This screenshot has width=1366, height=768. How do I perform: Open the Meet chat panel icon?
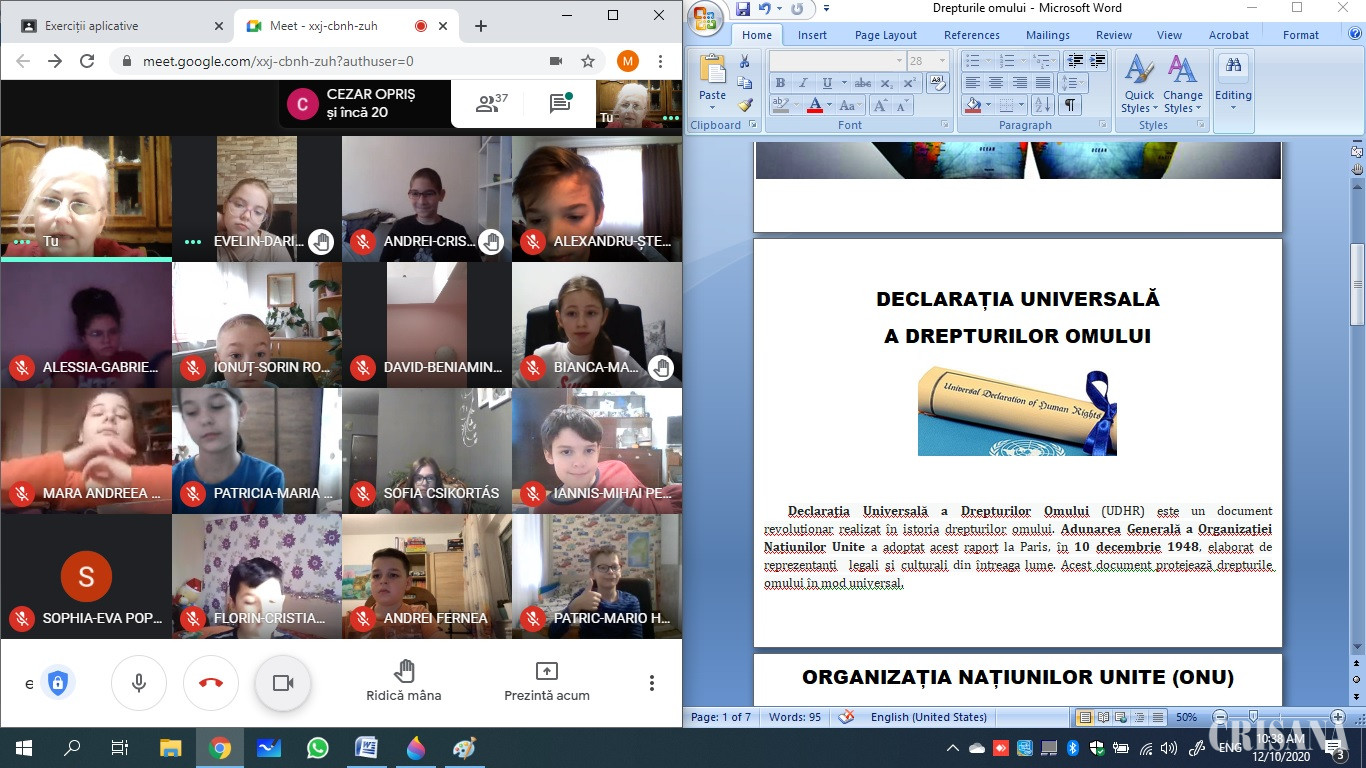(560, 103)
